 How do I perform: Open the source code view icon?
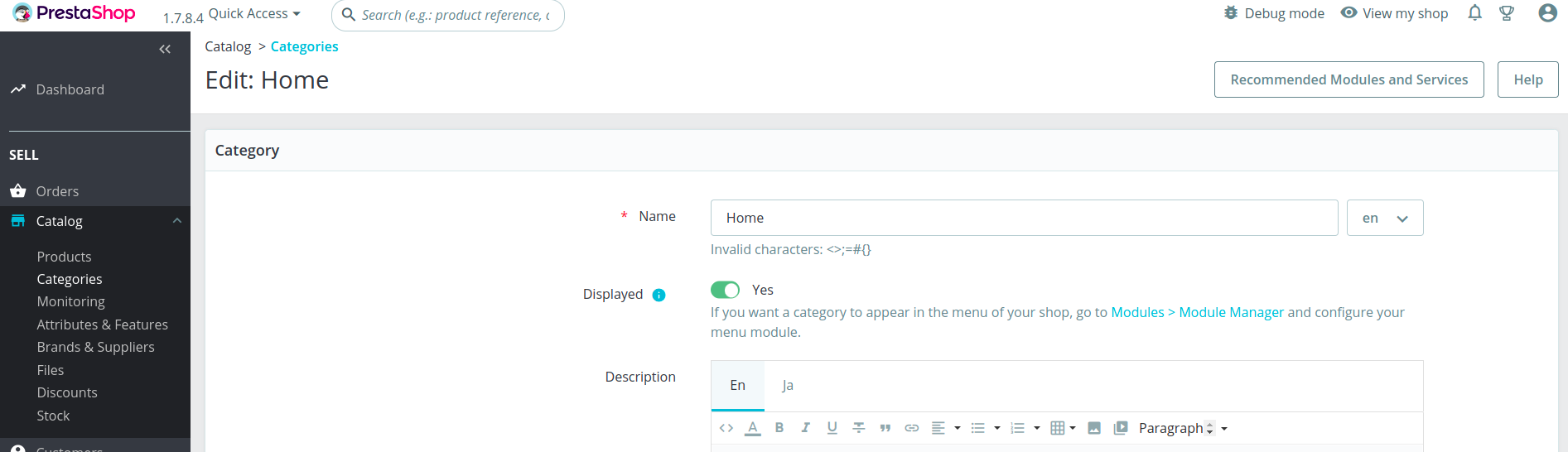[x=726, y=428]
